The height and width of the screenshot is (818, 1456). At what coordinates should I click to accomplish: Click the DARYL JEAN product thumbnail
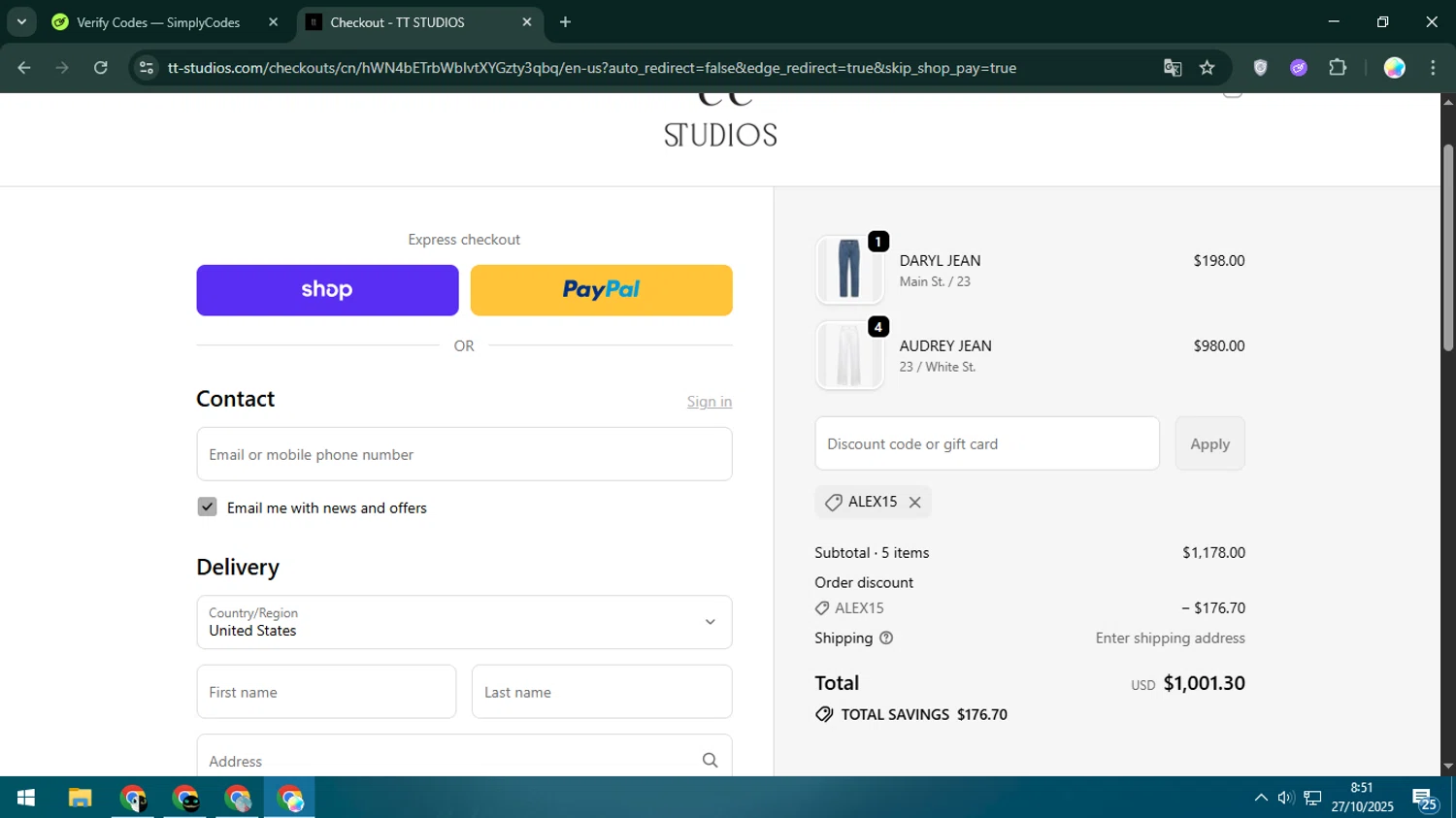[849, 270]
